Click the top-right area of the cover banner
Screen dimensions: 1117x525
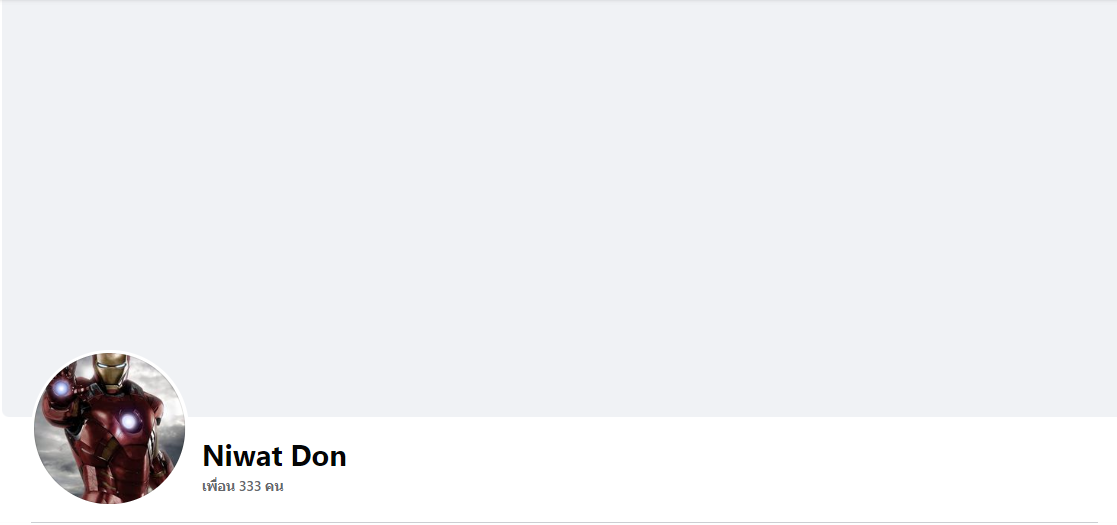pos(1054,43)
